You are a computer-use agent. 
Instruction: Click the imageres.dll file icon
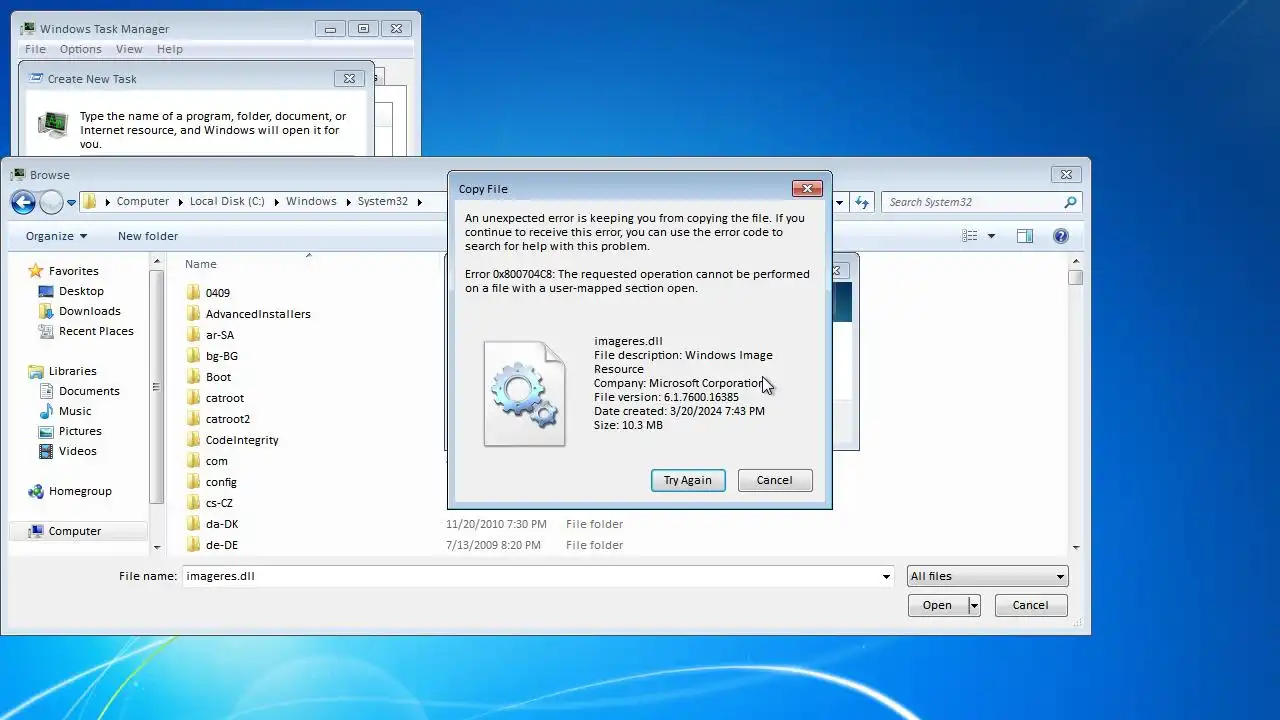(x=525, y=393)
